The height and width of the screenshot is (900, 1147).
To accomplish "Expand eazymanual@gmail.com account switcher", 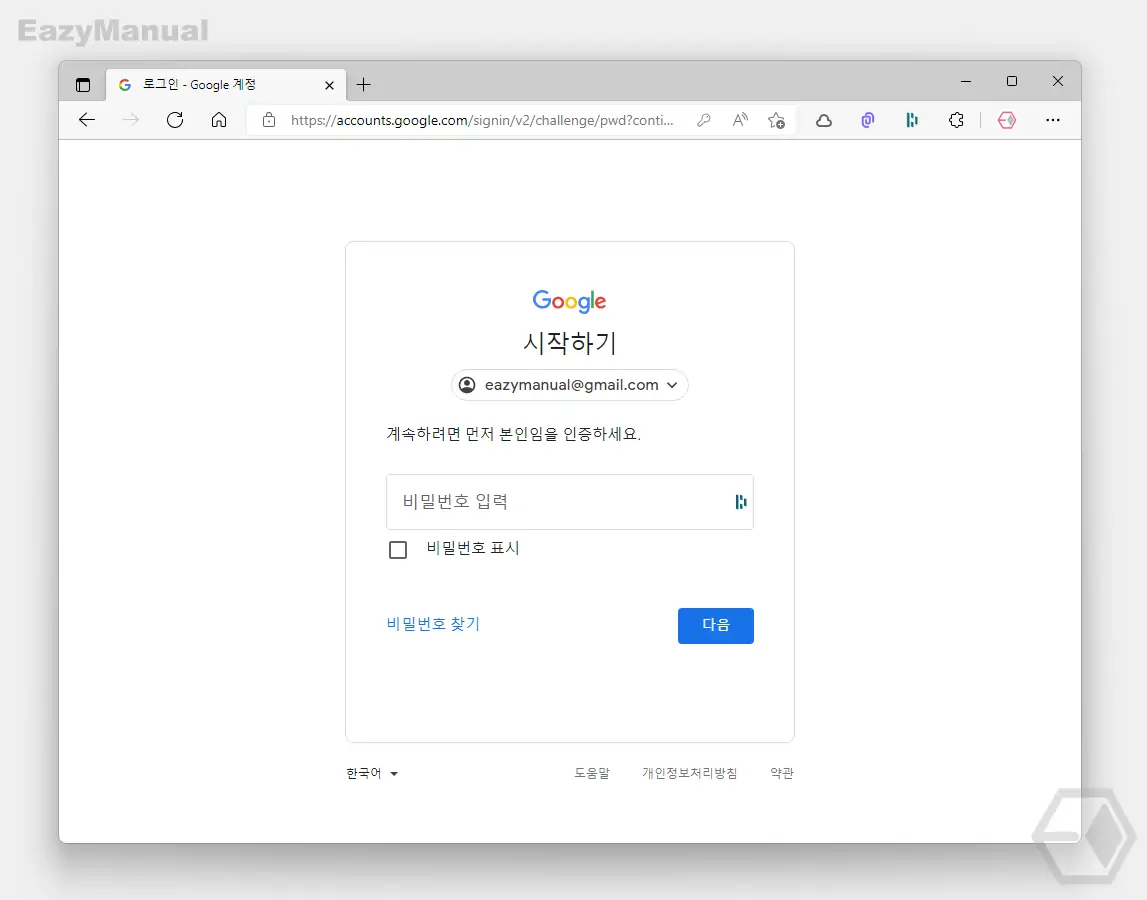I will pos(570,385).
